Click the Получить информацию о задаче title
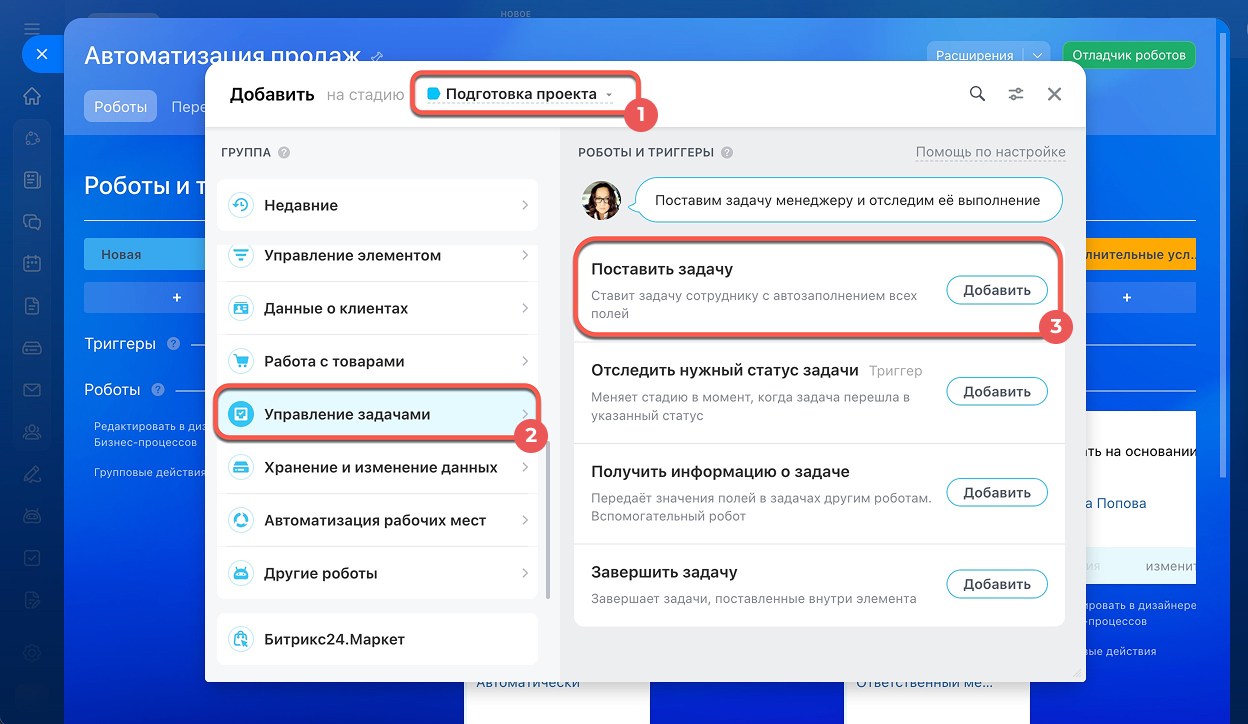Viewport: 1248px width, 724px height. click(720, 472)
